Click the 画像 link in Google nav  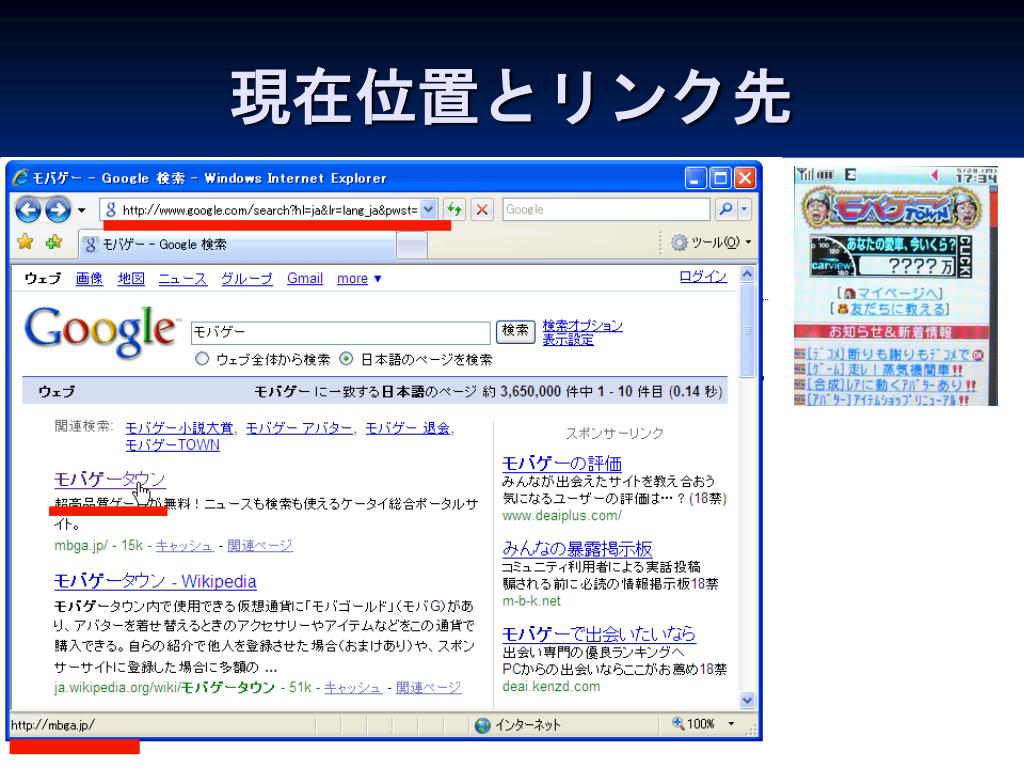(x=89, y=279)
